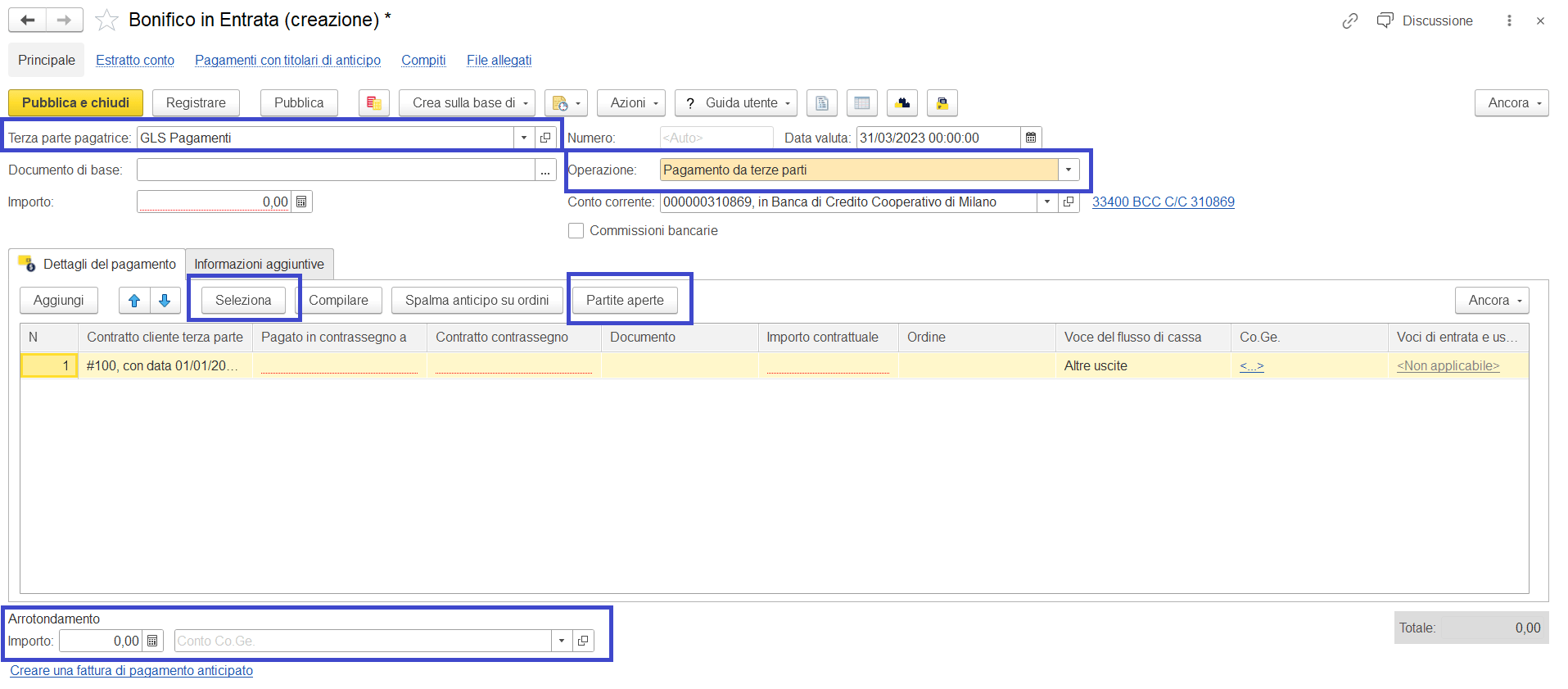Click into the Data valuta field
The height and width of the screenshot is (689, 1568).
938,138
